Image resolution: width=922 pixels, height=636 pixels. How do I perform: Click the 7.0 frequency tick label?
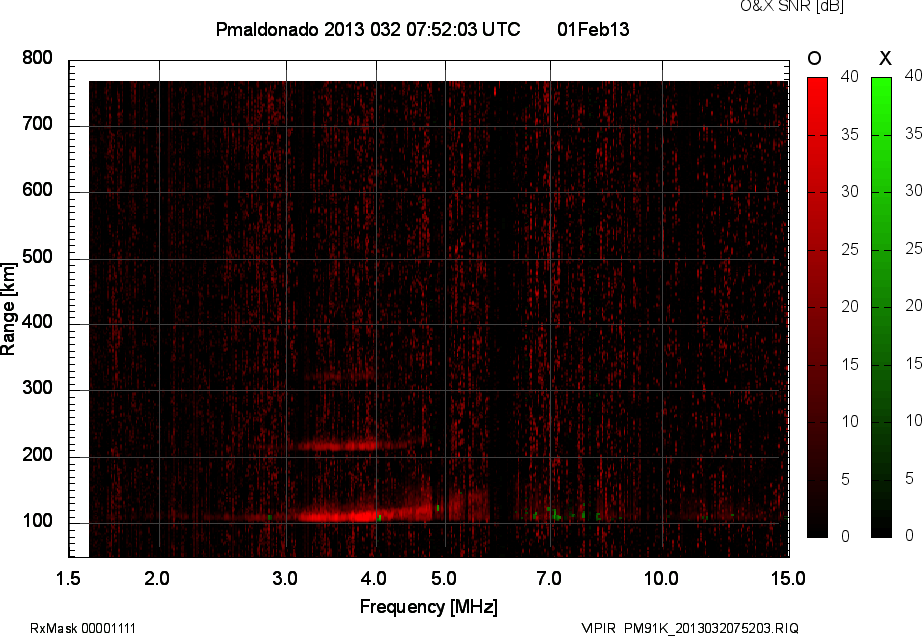tap(549, 579)
